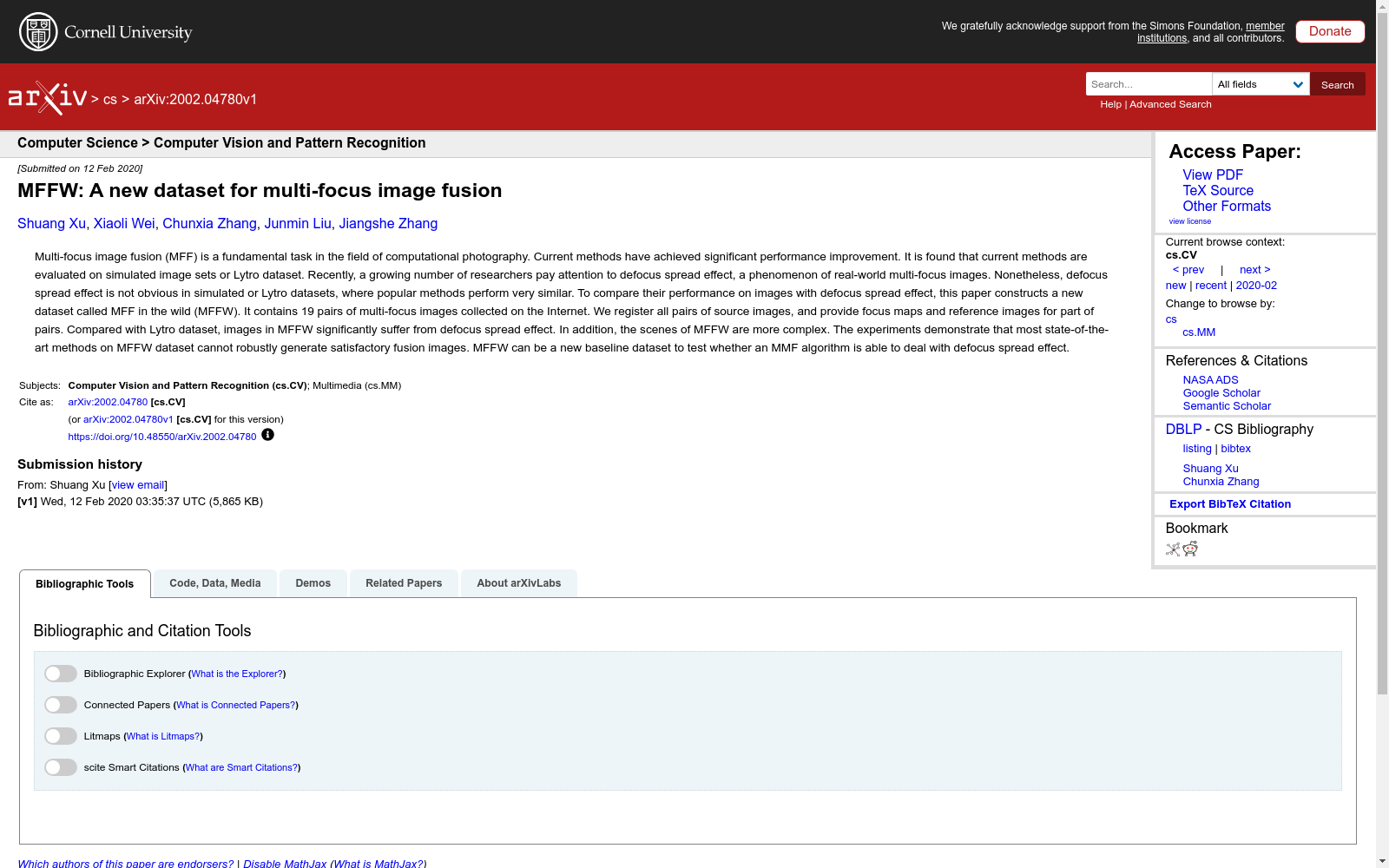Open NASA ADS reference link

tap(1210, 380)
